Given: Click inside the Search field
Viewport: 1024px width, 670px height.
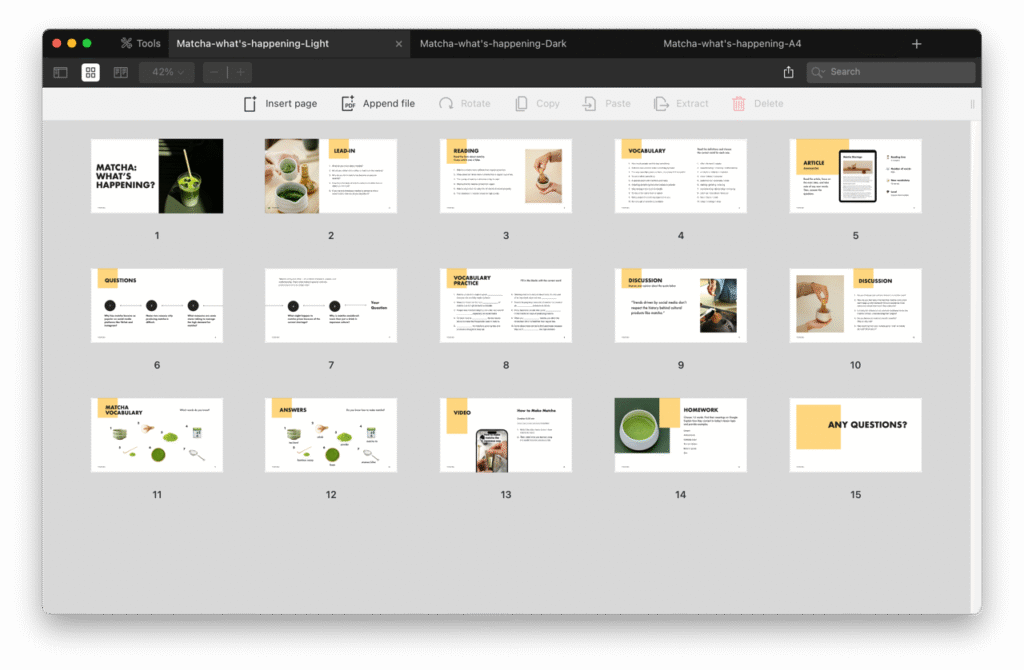Looking at the screenshot, I should tap(890, 72).
